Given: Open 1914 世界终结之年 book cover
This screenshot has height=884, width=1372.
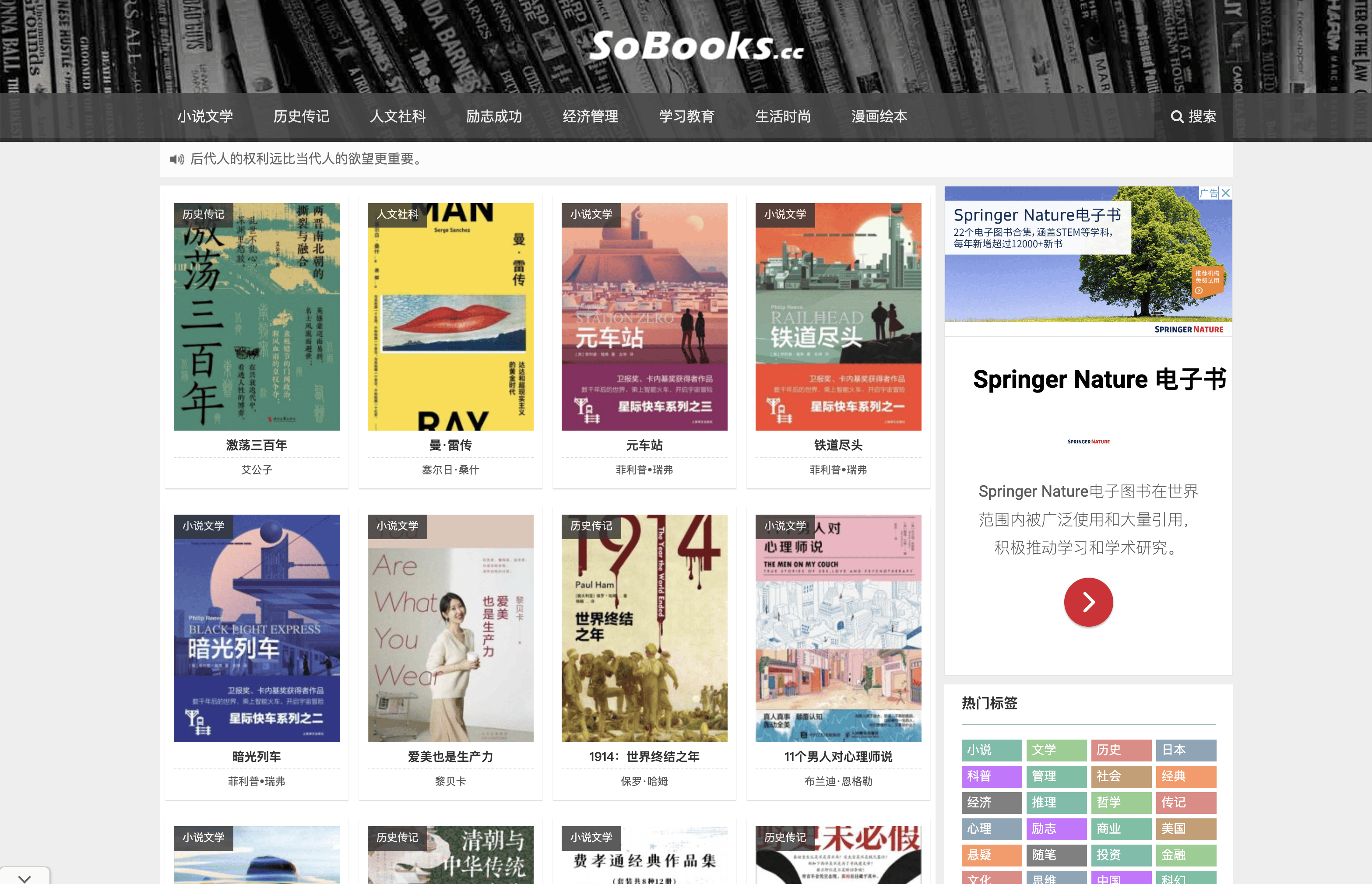Looking at the screenshot, I should (645, 628).
